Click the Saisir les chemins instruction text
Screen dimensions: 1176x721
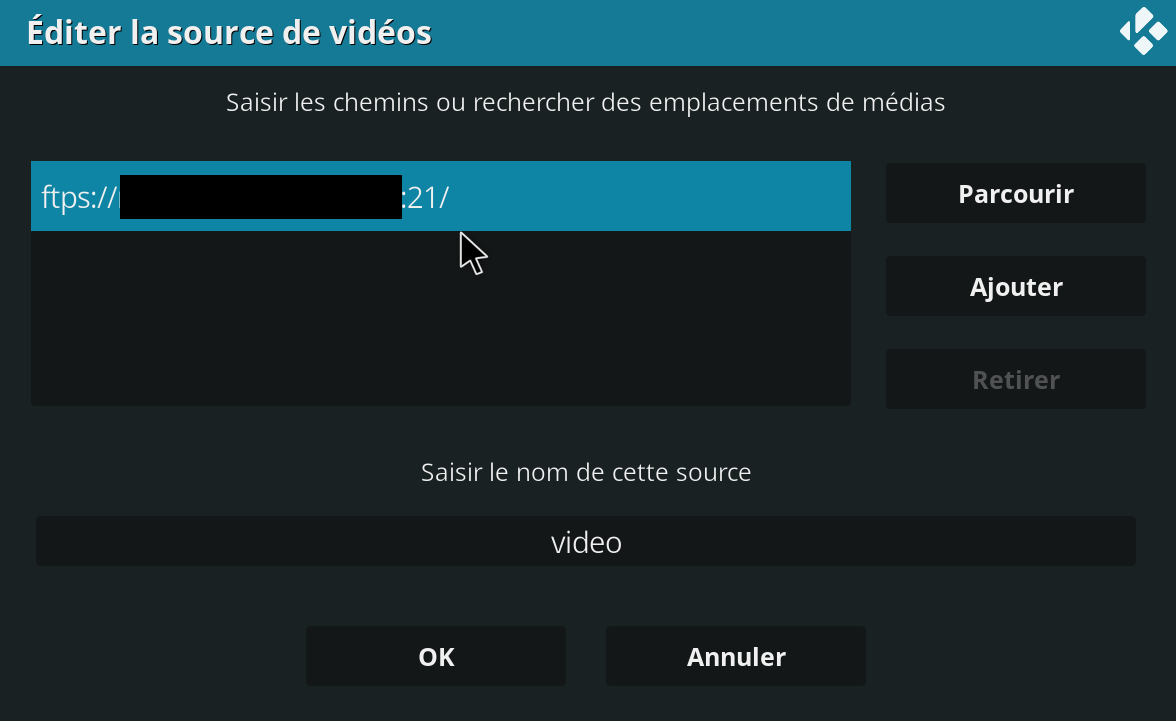pyautogui.click(x=585, y=102)
